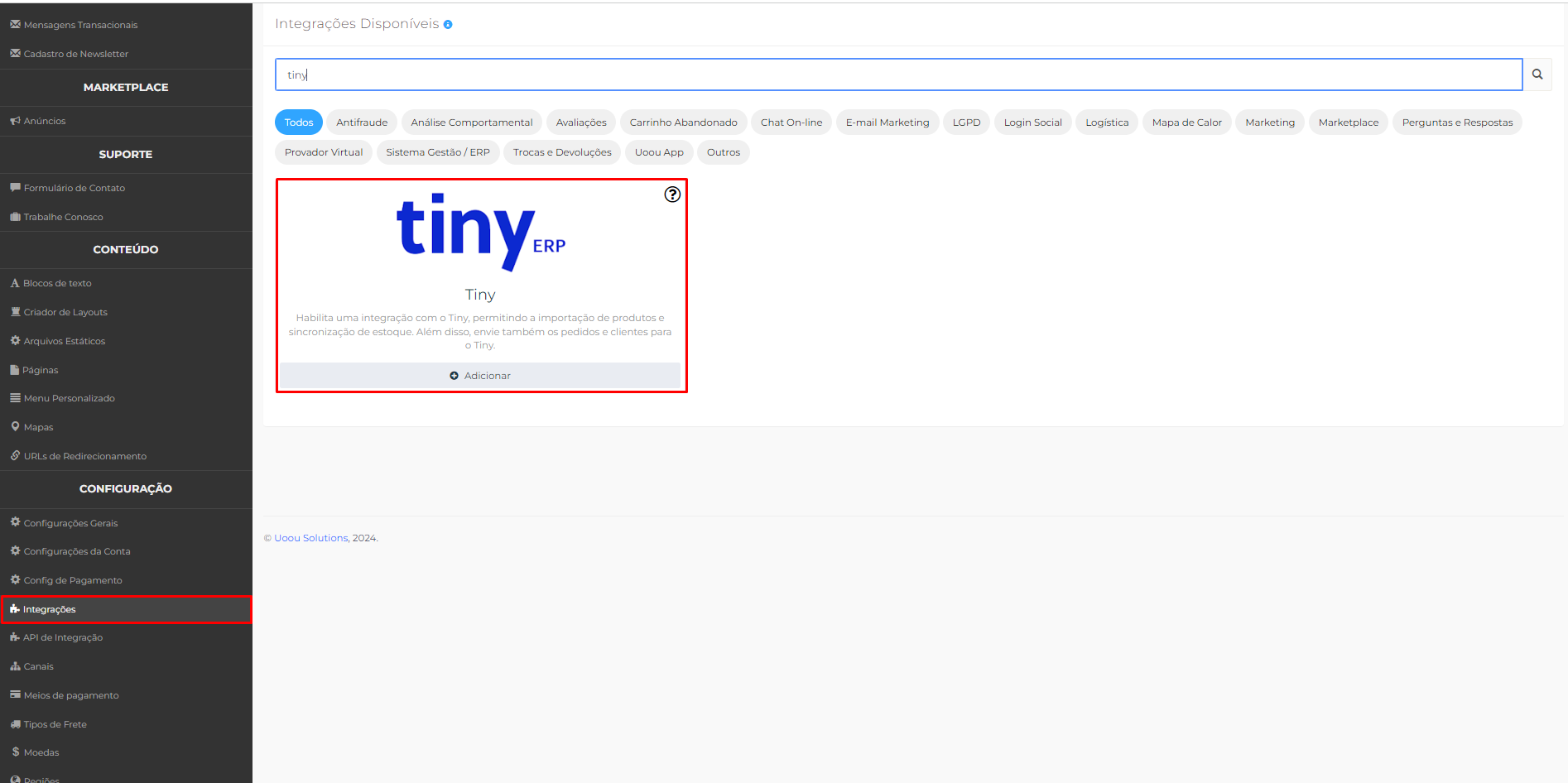Select the Marketplace filter pill

[x=1349, y=122]
